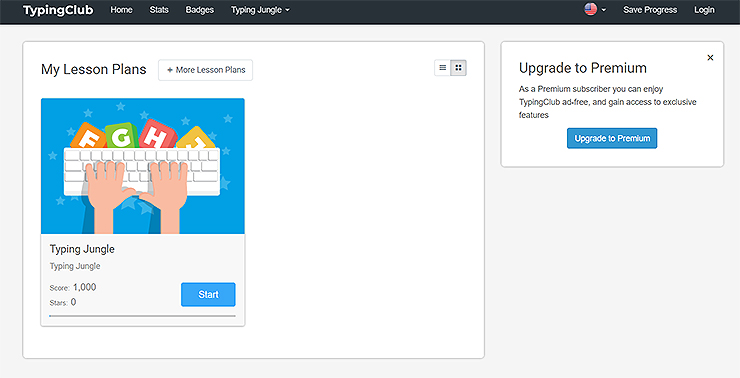Click the Upgrade to Premium button
This screenshot has width=740, height=378.
tap(612, 138)
